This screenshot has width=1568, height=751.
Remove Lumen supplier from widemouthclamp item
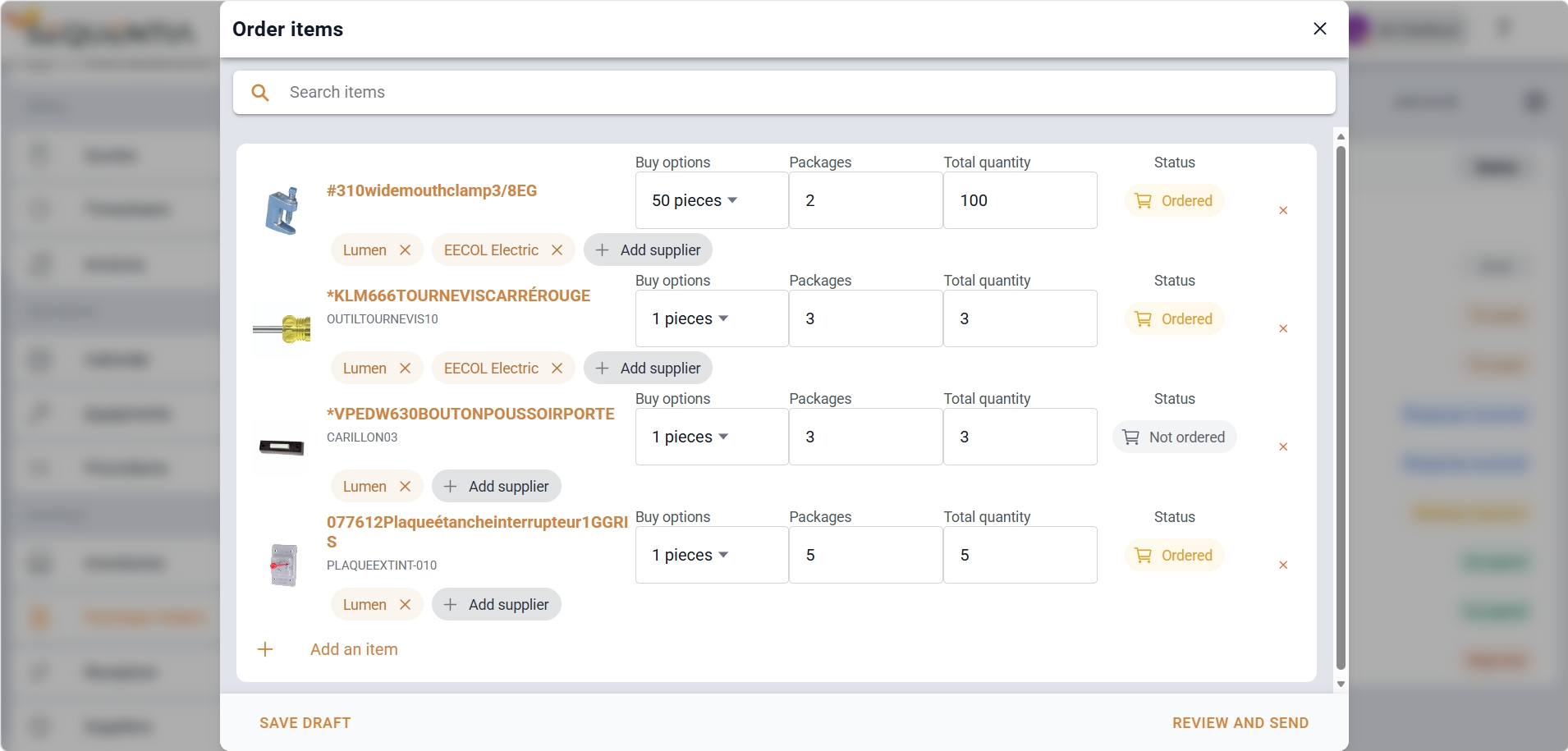click(405, 250)
